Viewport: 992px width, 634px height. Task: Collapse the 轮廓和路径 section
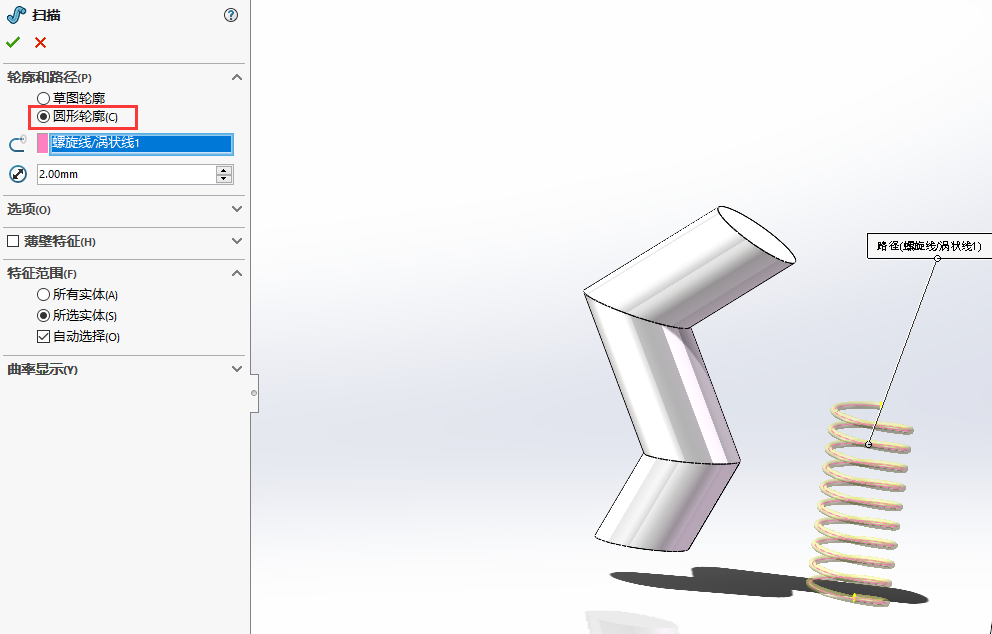pyautogui.click(x=237, y=77)
